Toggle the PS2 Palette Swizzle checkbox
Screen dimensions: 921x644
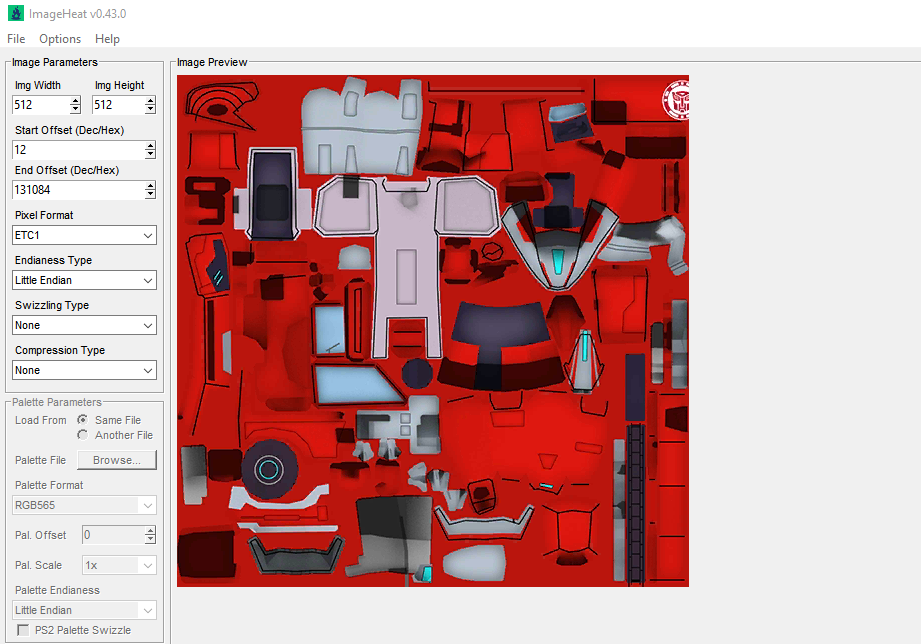[x=23, y=630]
